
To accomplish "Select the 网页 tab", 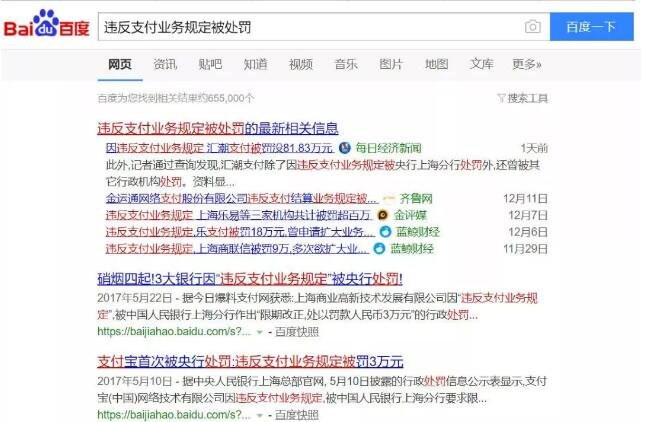I will point(120,64).
